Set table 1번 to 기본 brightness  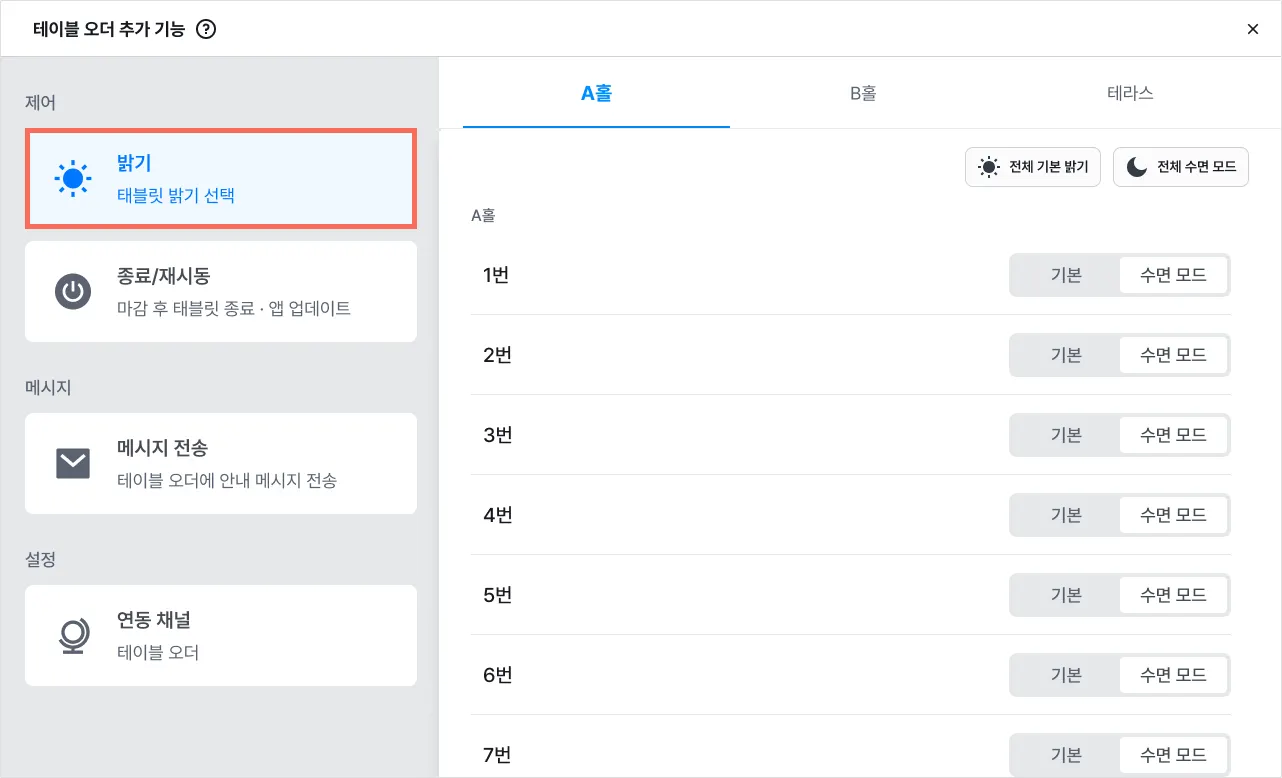coord(1066,275)
